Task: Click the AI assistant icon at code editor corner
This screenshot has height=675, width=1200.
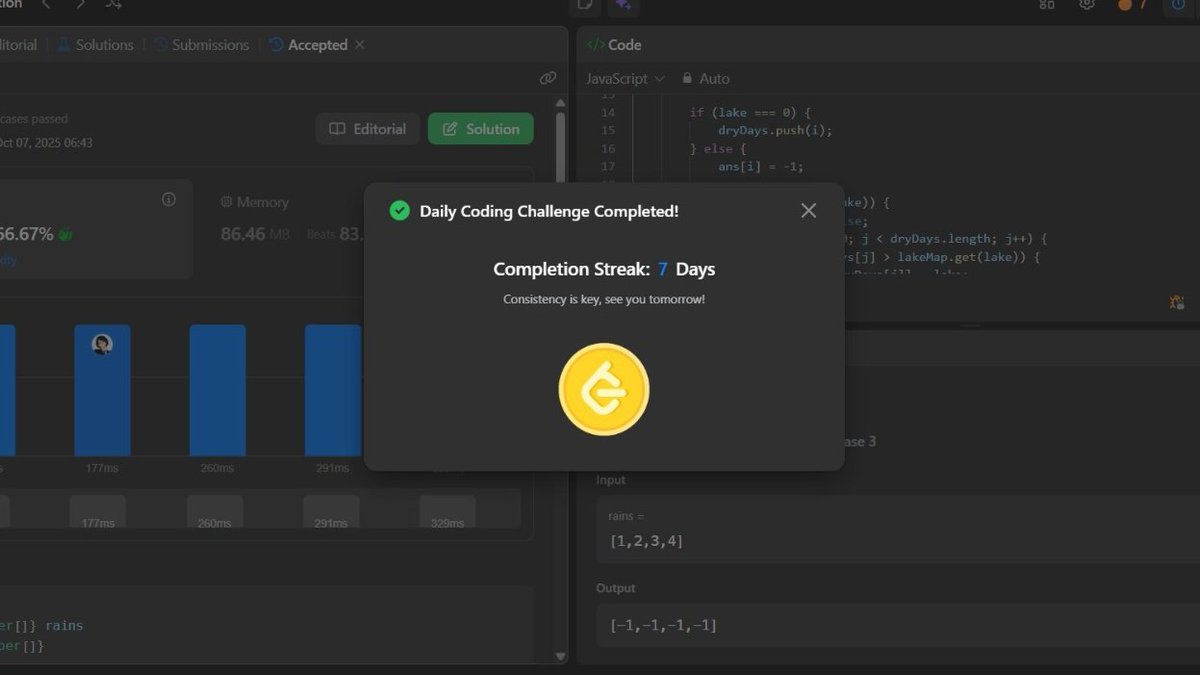Action: pos(1176,302)
